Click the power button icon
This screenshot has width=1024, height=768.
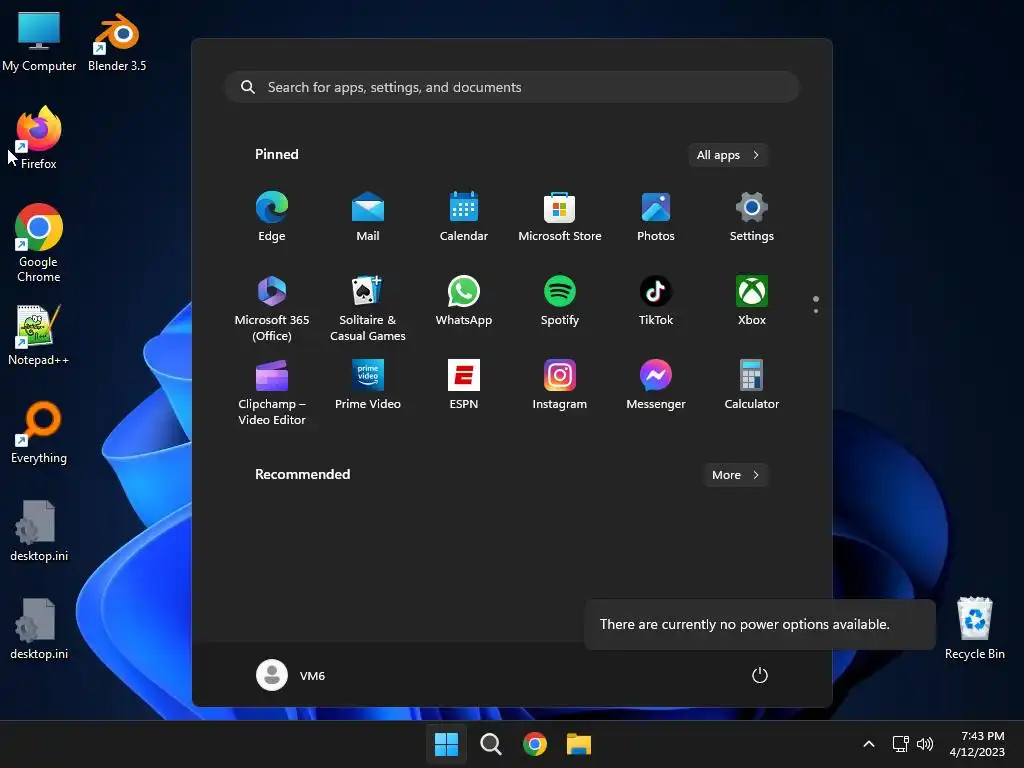coord(760,675)
